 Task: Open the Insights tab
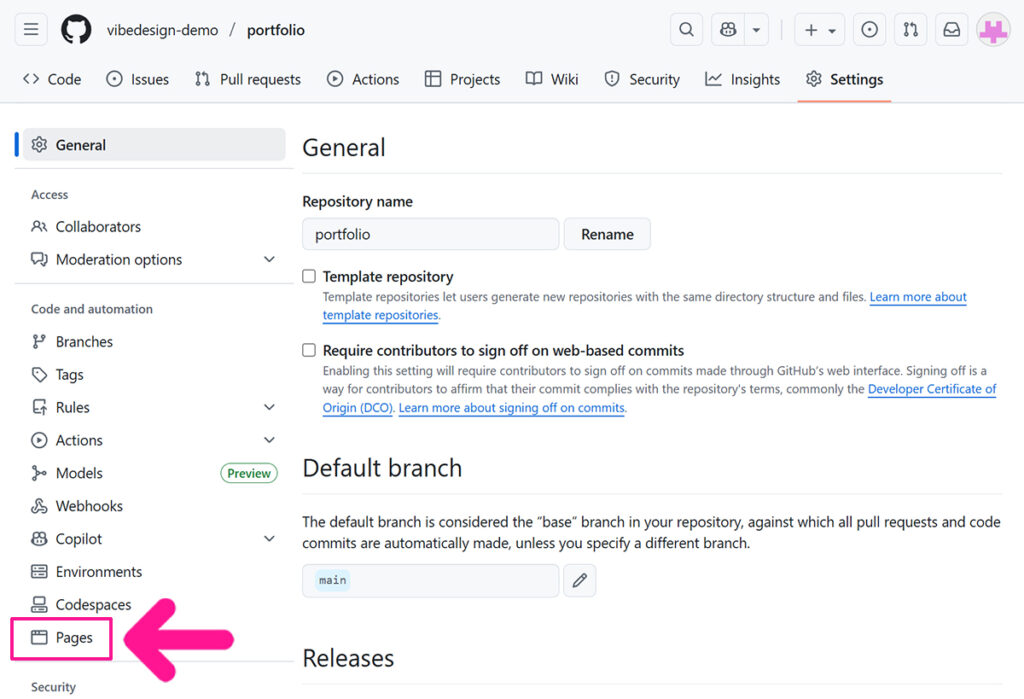click(x=742, y=79)
